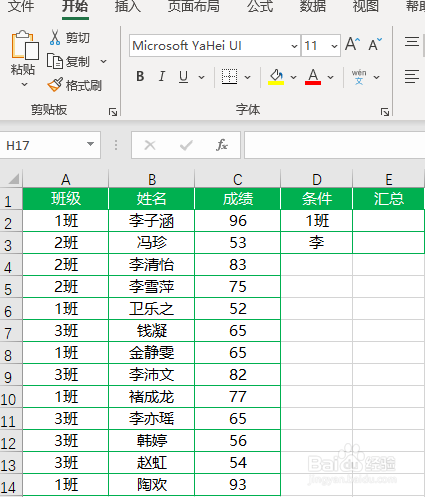
Task: Switch to the 插入 tab
Action: click(x=128, y=6)
